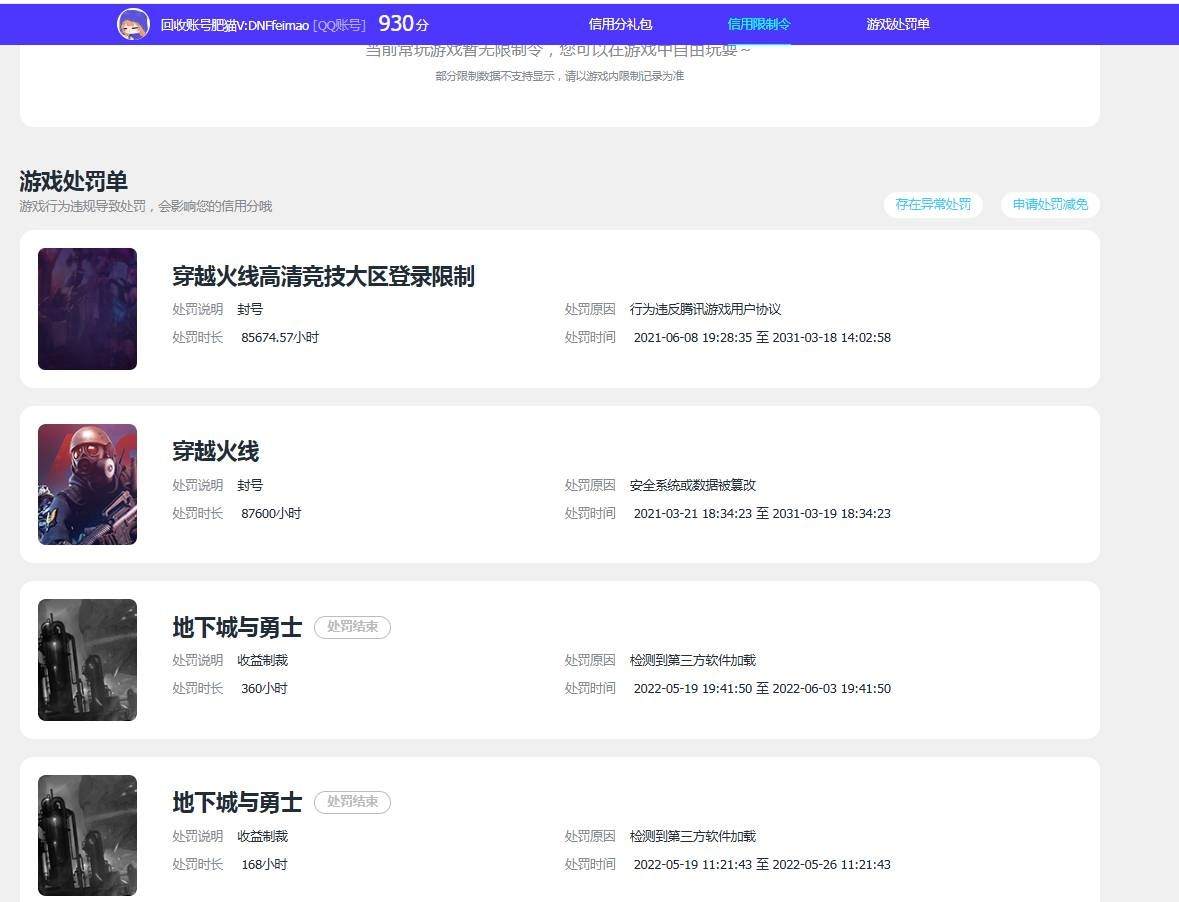Click the 游戏处罚单 section heading
Image resolution: width=1179 pixels, height=902 pixels.
point(74,181)
